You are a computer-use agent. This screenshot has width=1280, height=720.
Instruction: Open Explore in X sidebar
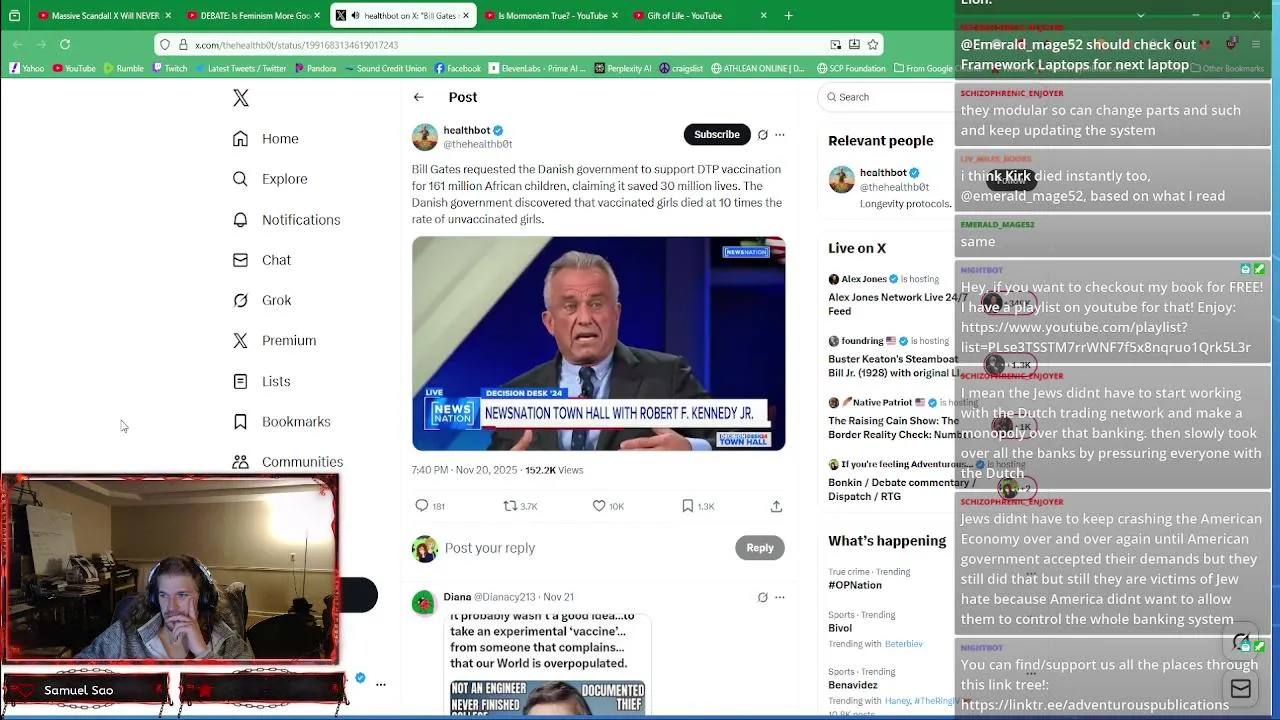(270, 179)
